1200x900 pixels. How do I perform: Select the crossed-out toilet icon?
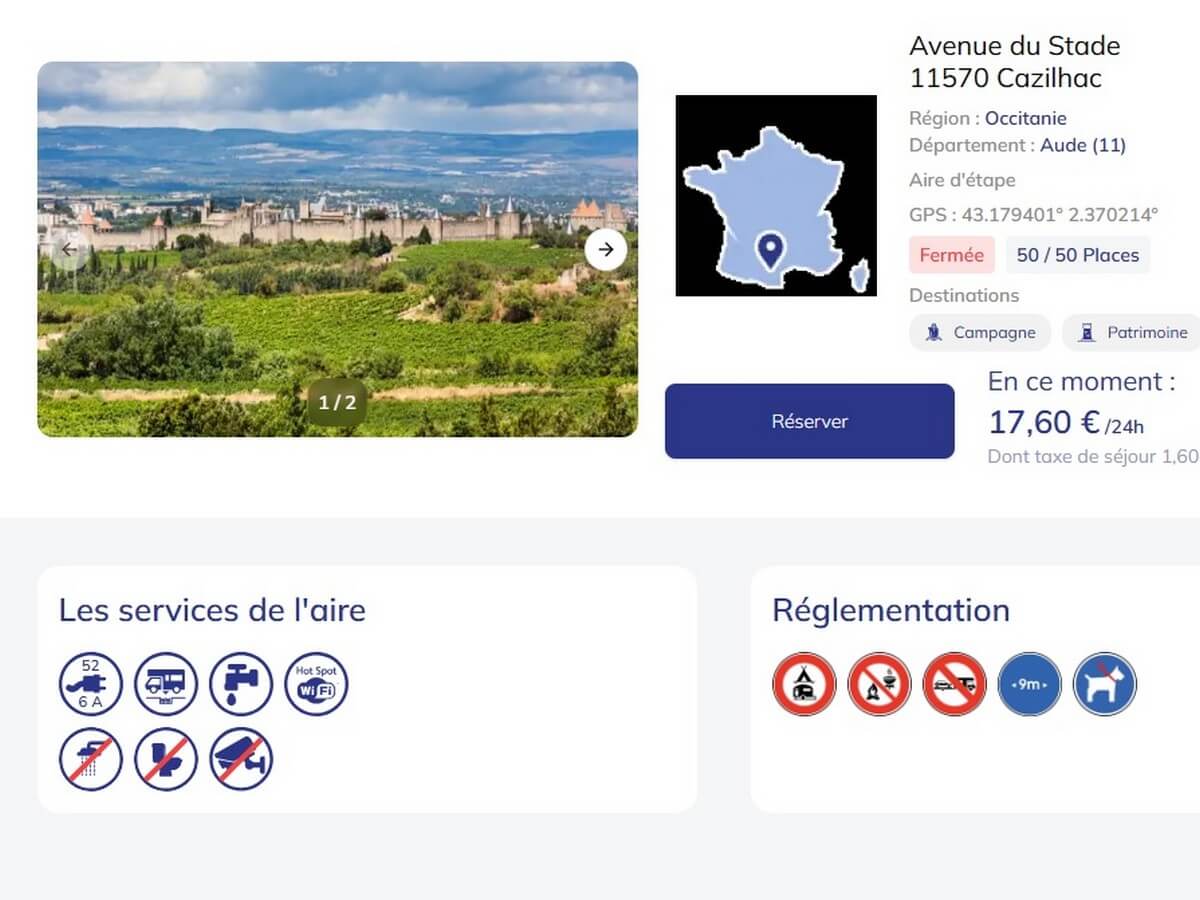(x=166, y=759)
